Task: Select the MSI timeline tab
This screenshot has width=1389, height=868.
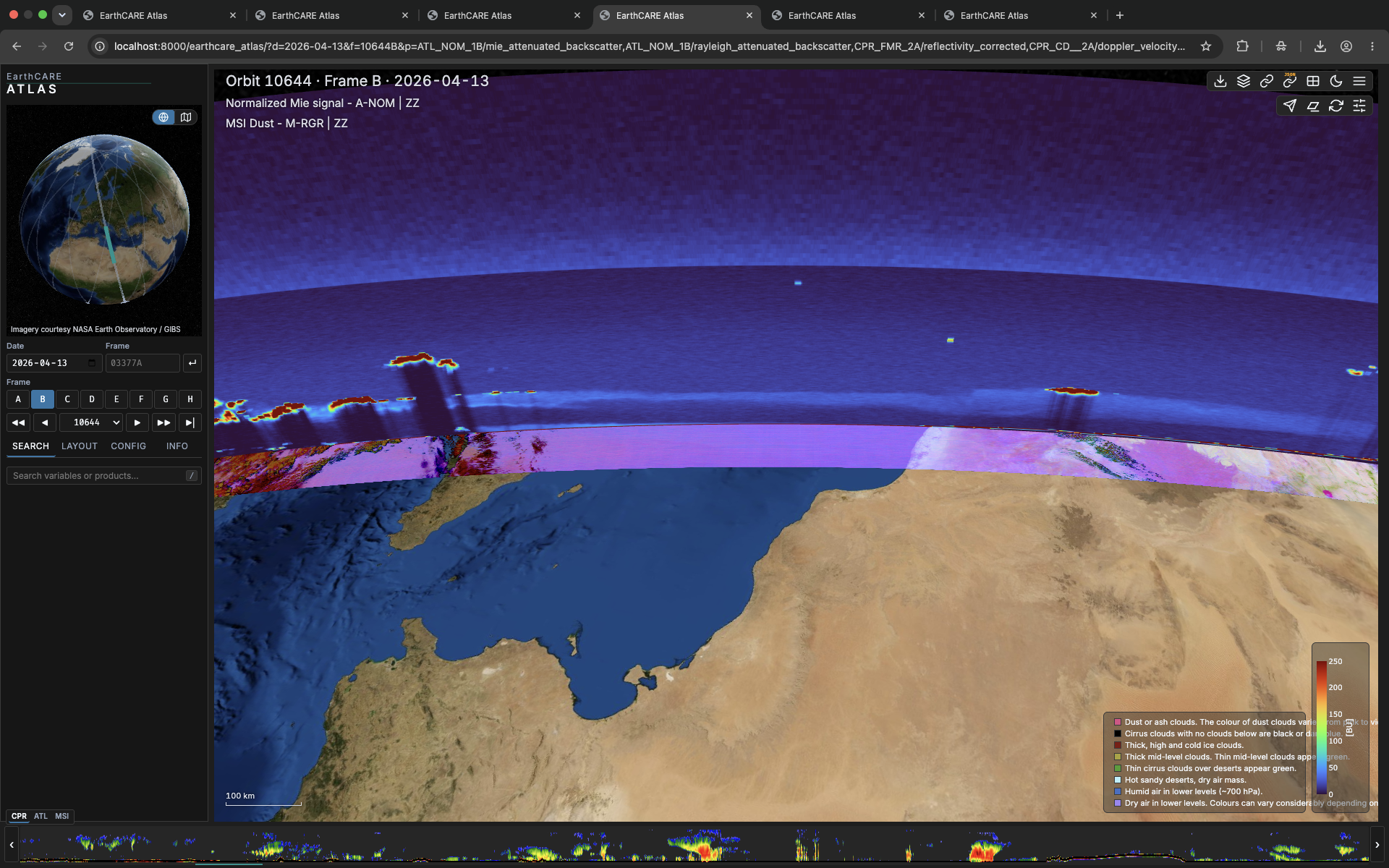Action: pos(62,816)
